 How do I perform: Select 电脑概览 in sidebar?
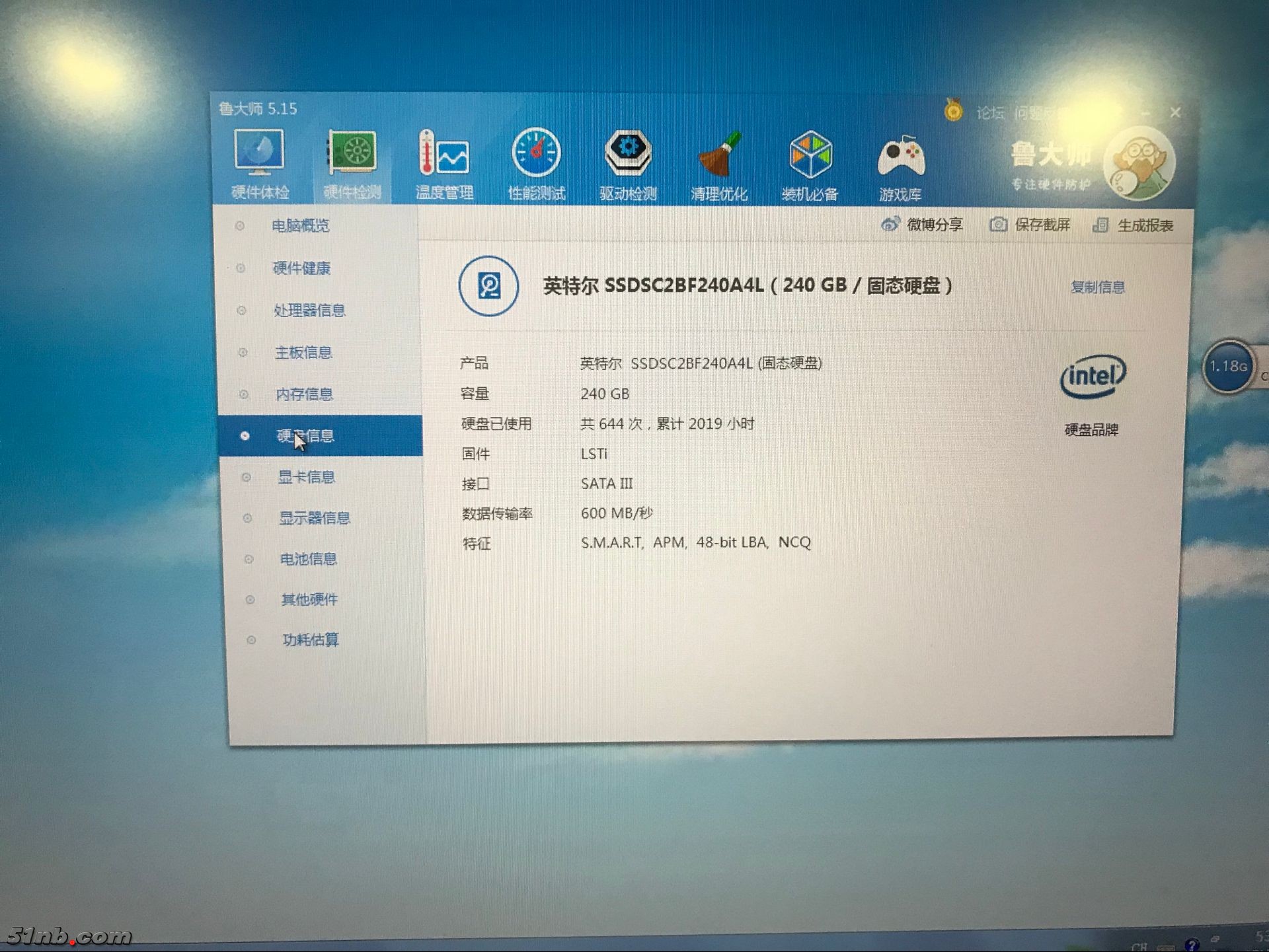pos(300,226)
